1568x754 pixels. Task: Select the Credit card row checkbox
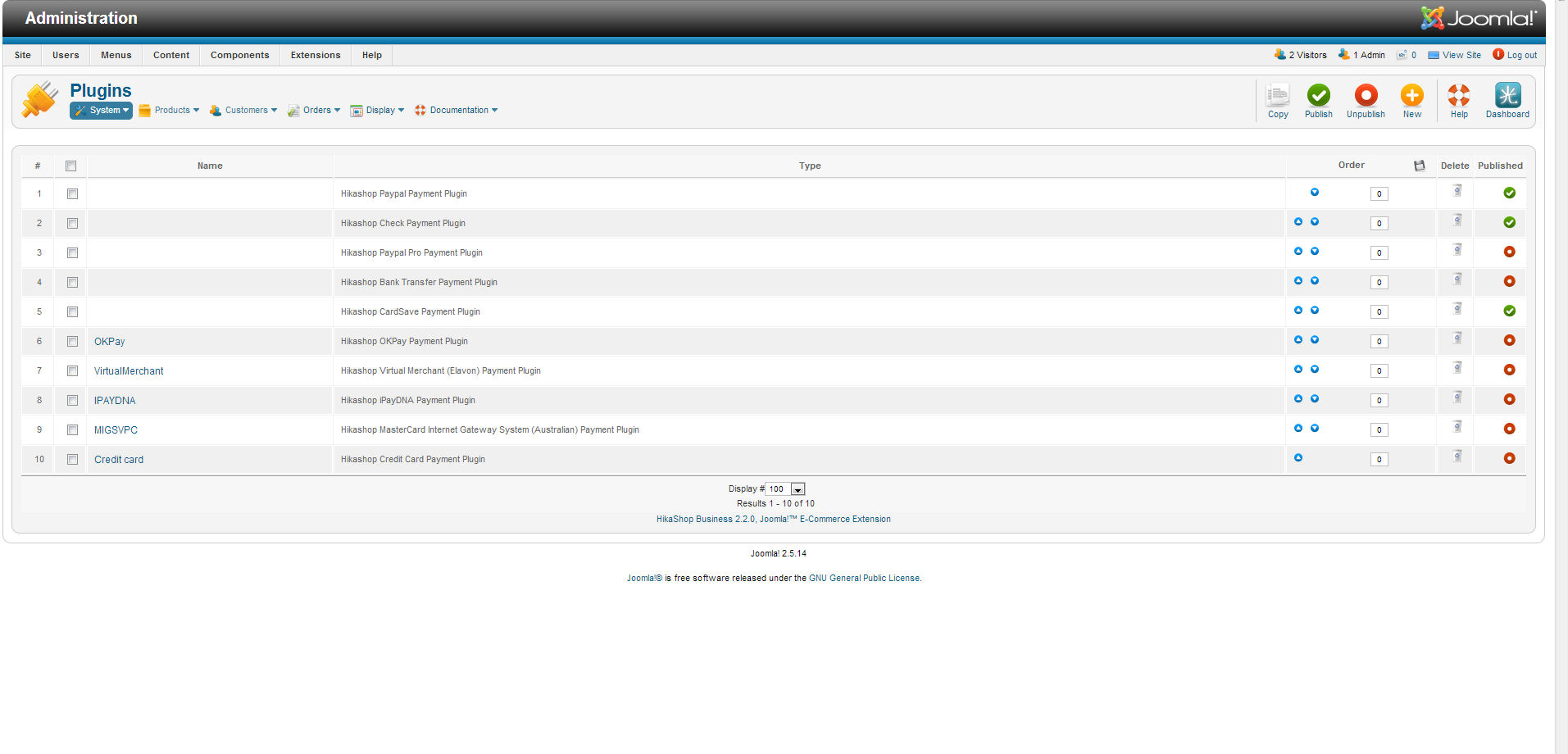coord(72,460)
